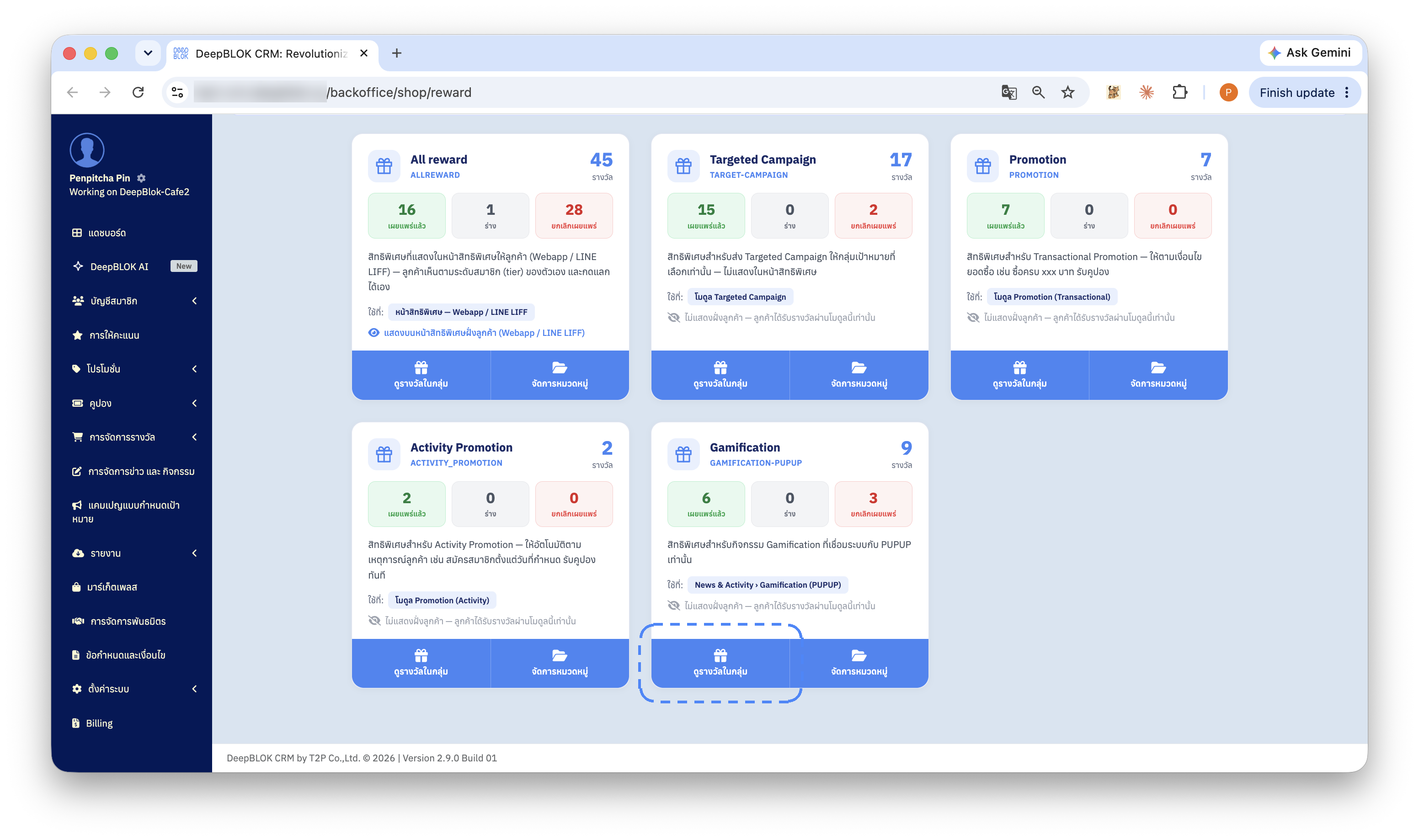Manage categories for Targeted Campaign card
The width and height of the screenshot is (1419, 840).
tap(859, 375)
